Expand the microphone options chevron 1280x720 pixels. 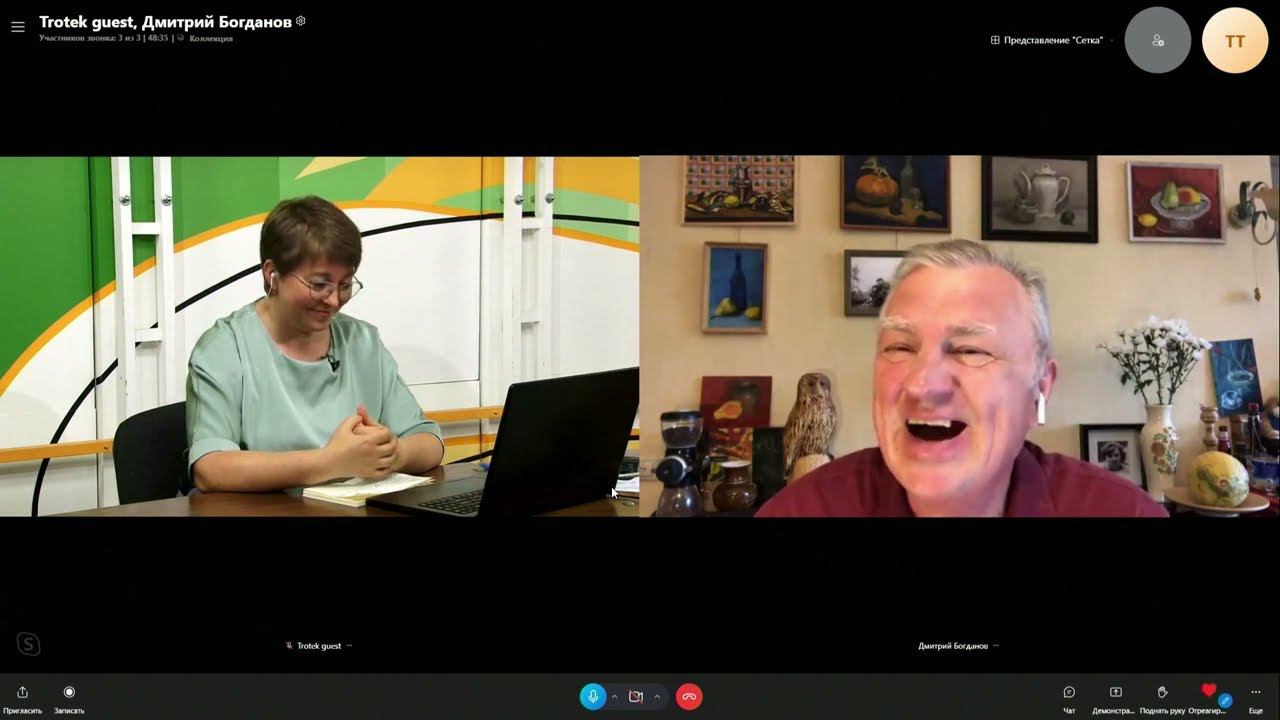click(614, 696)
